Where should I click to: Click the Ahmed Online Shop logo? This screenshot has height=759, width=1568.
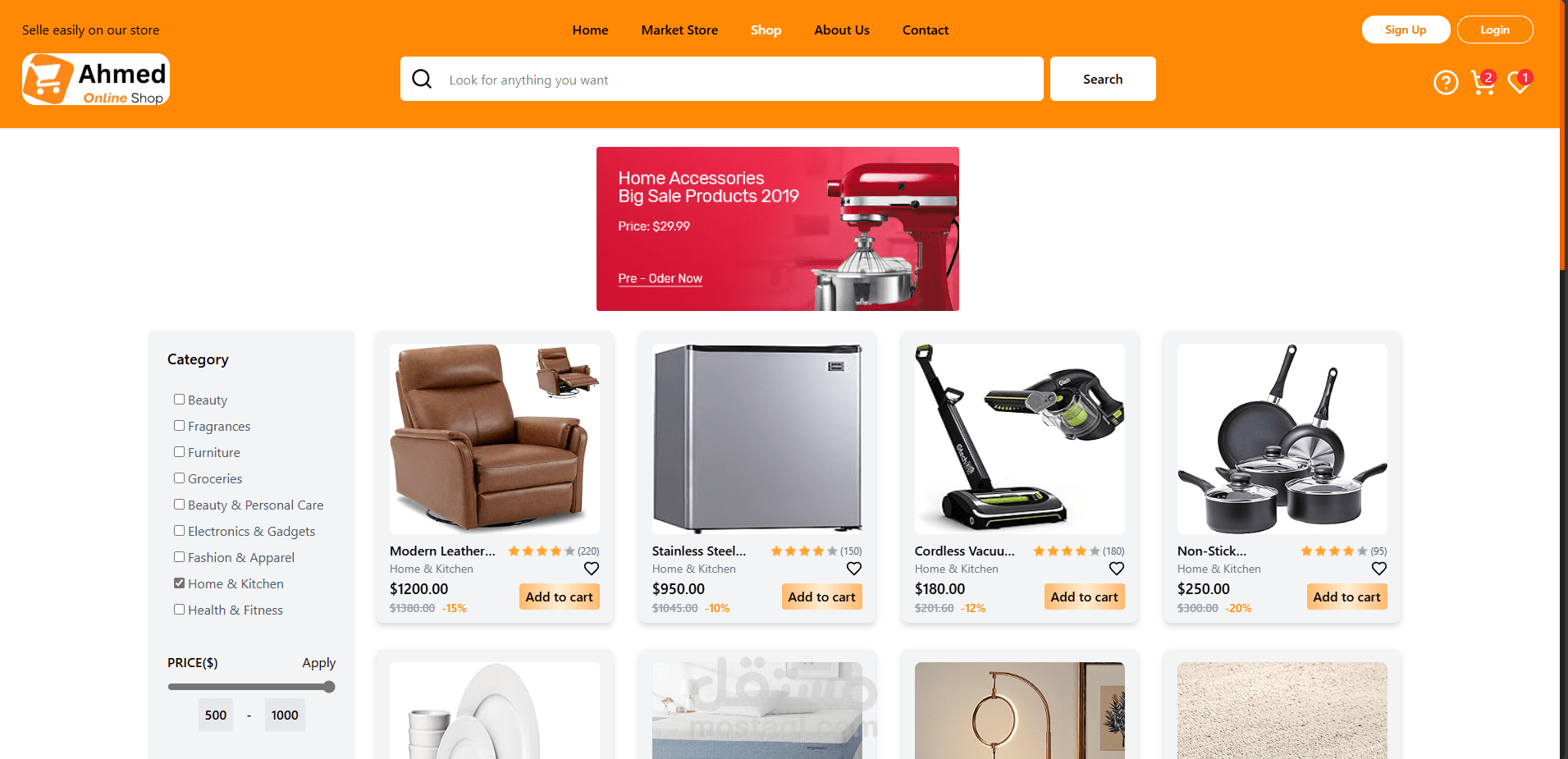click(96, 80)
